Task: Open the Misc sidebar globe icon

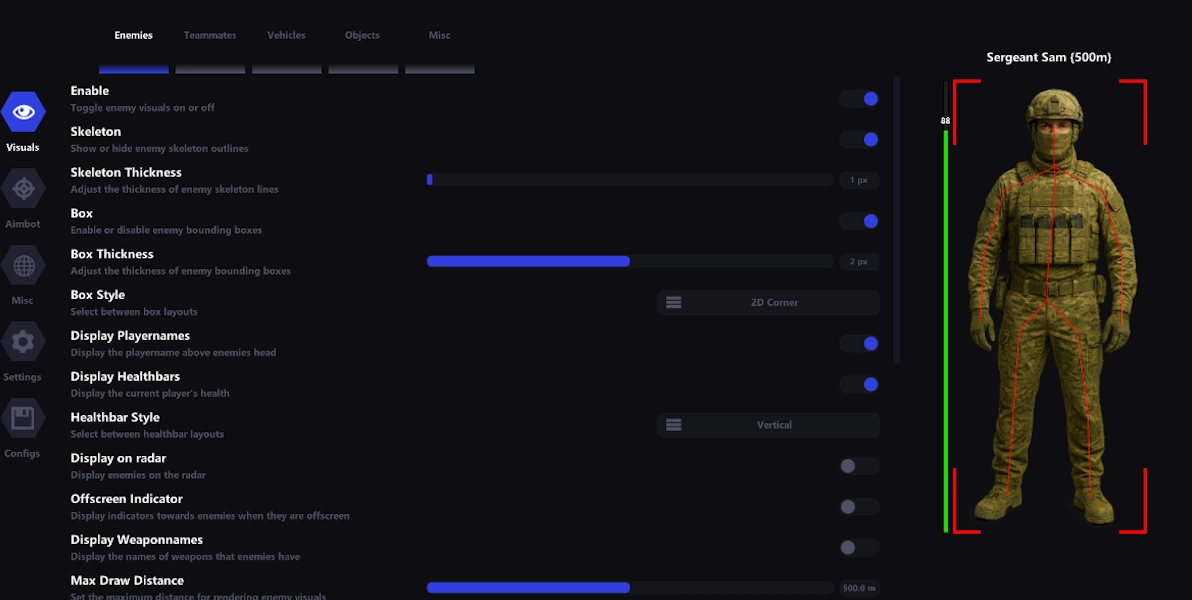Action: pyautogui.click(x=23, y=263)
